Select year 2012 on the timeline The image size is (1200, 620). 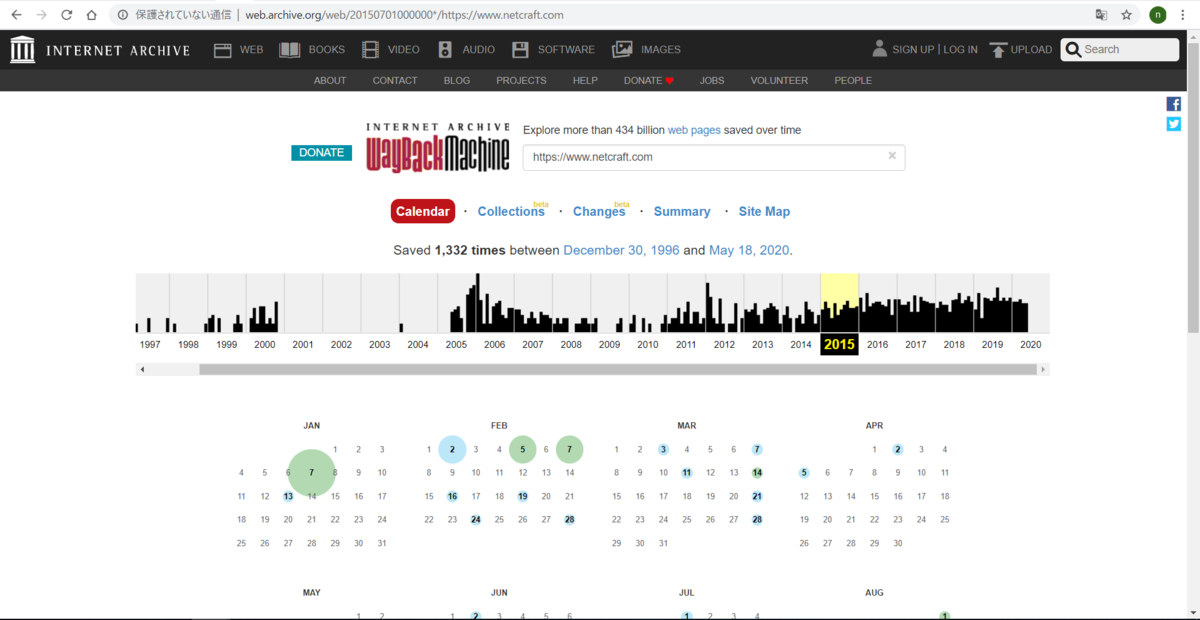point(724,344)
